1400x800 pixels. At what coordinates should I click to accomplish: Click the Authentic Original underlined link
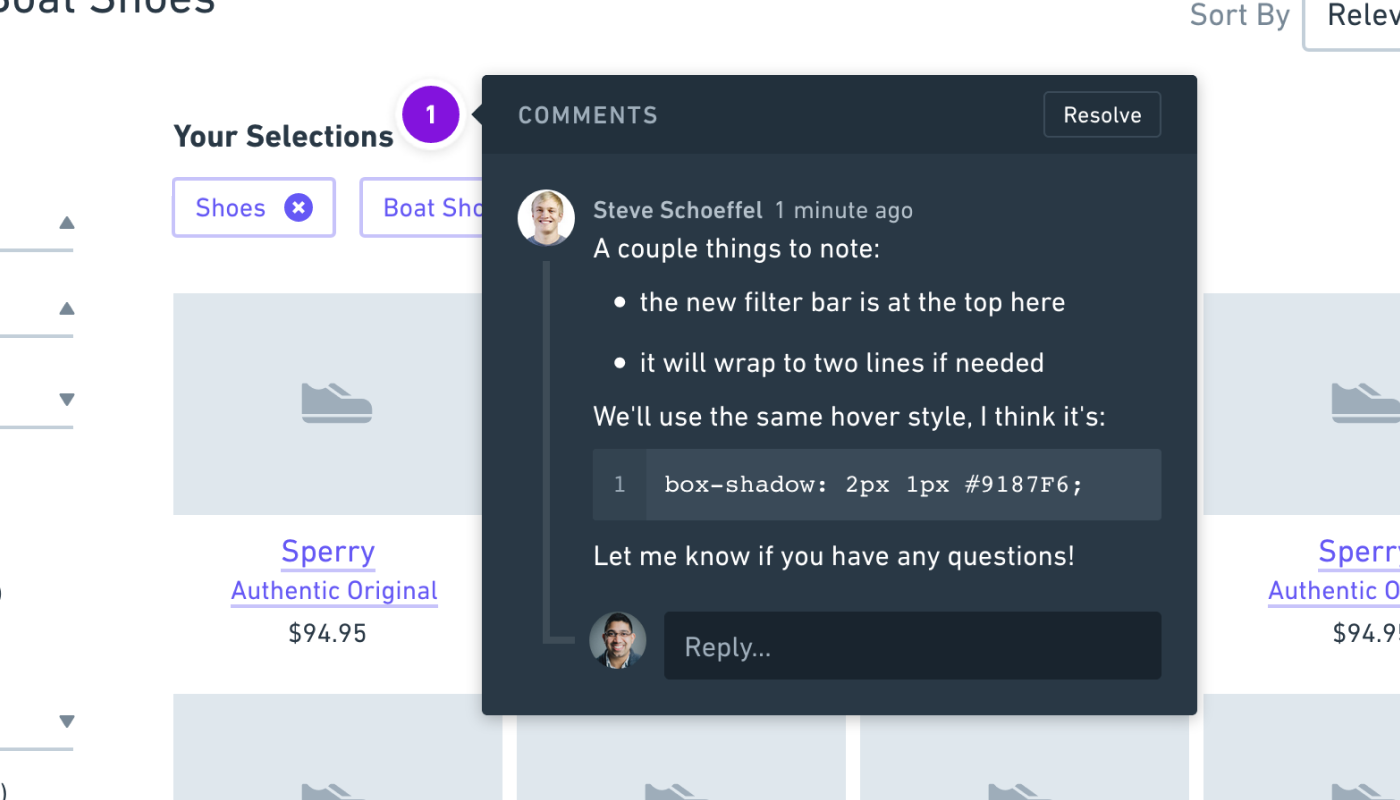click(334, 590)
